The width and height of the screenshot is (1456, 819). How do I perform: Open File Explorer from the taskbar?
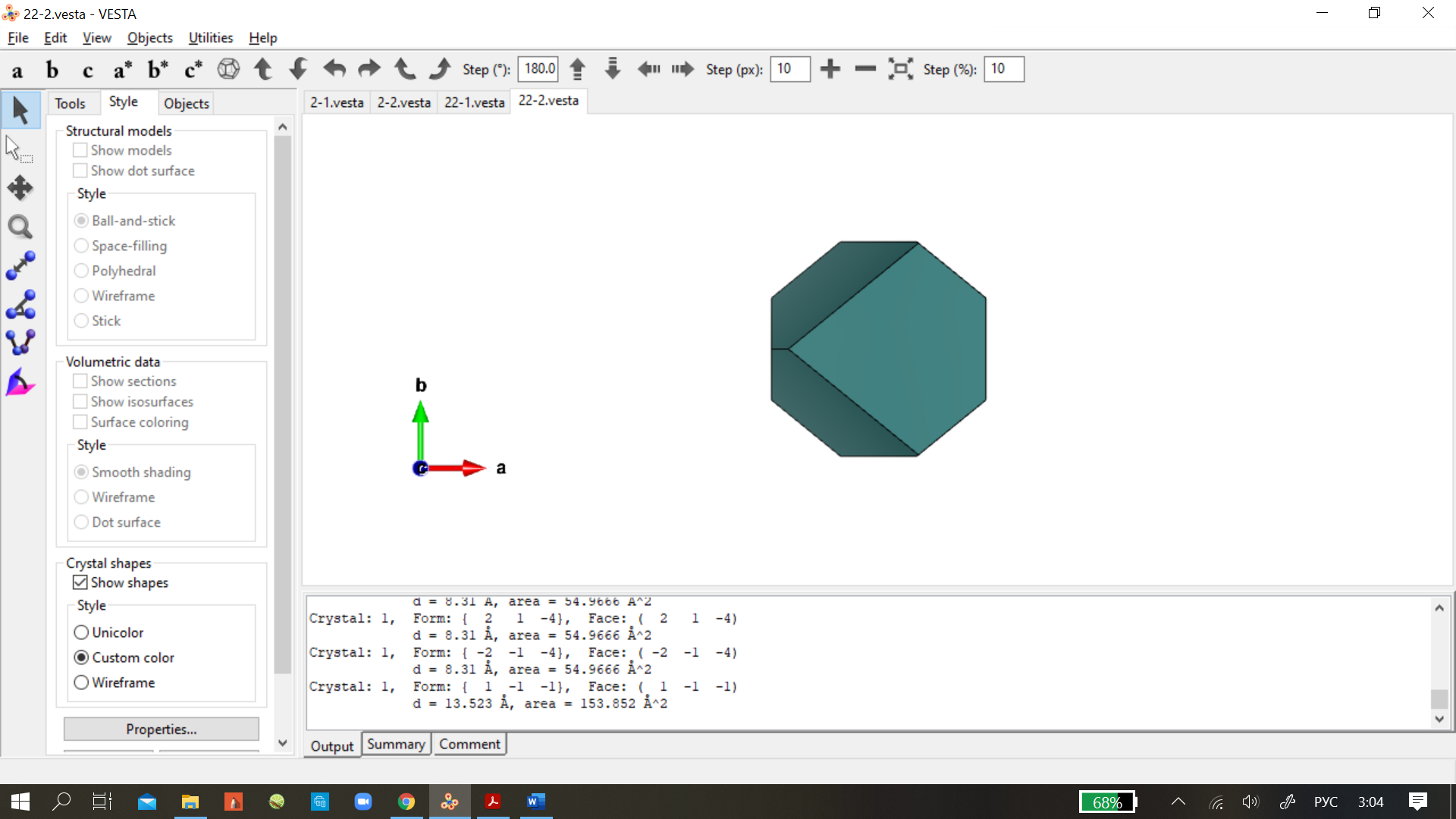pyautogui.click(x=190, y=802)
